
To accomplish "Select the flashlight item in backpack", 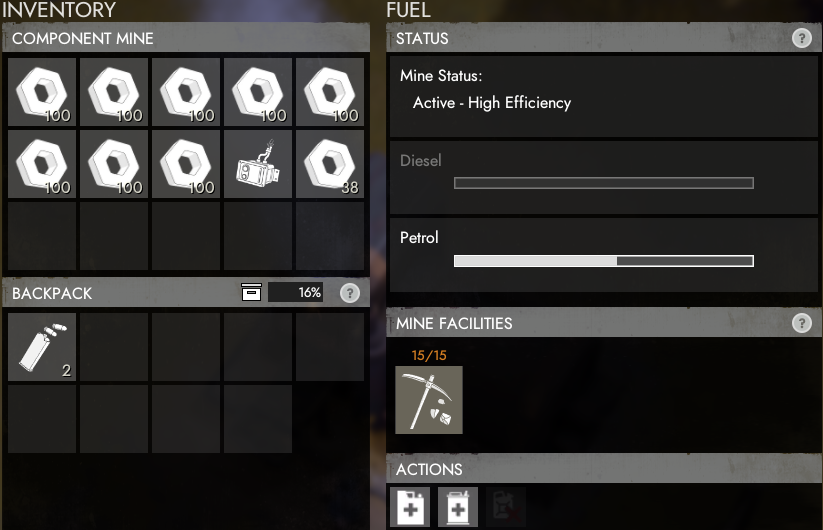I will tap(42, 347).
